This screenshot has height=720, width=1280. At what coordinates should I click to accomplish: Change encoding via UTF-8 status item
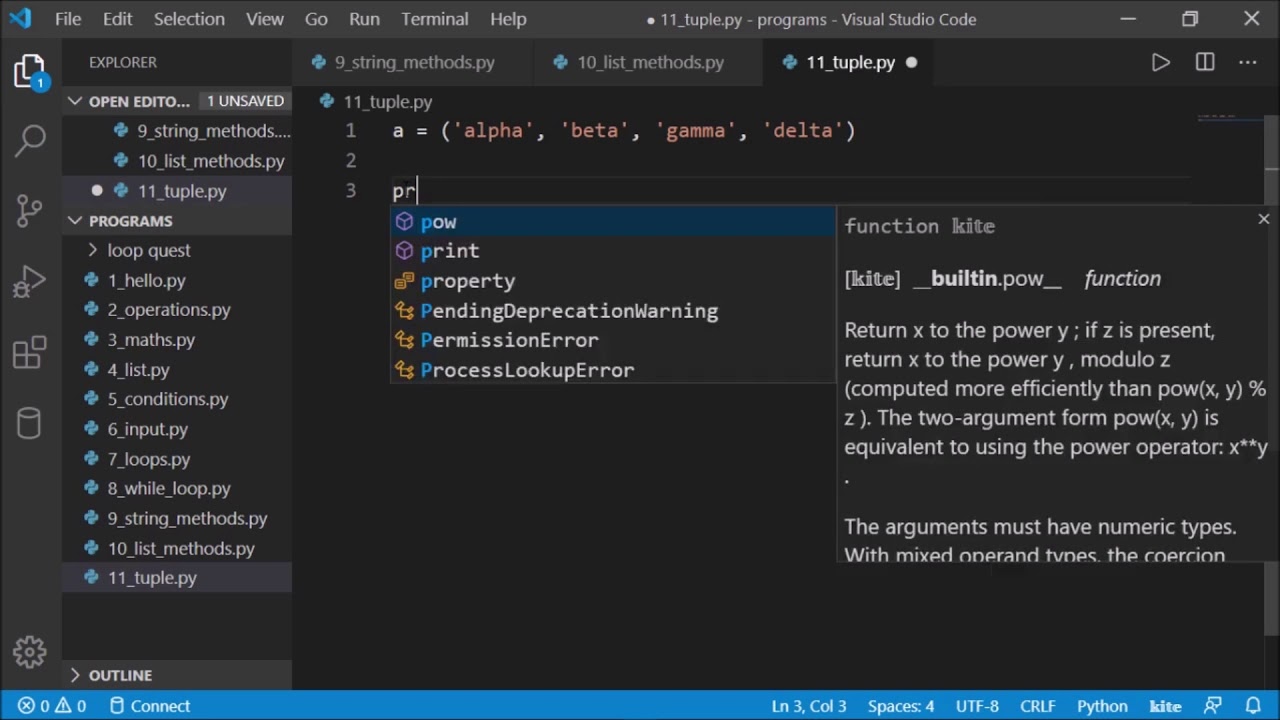pos(977,706)
